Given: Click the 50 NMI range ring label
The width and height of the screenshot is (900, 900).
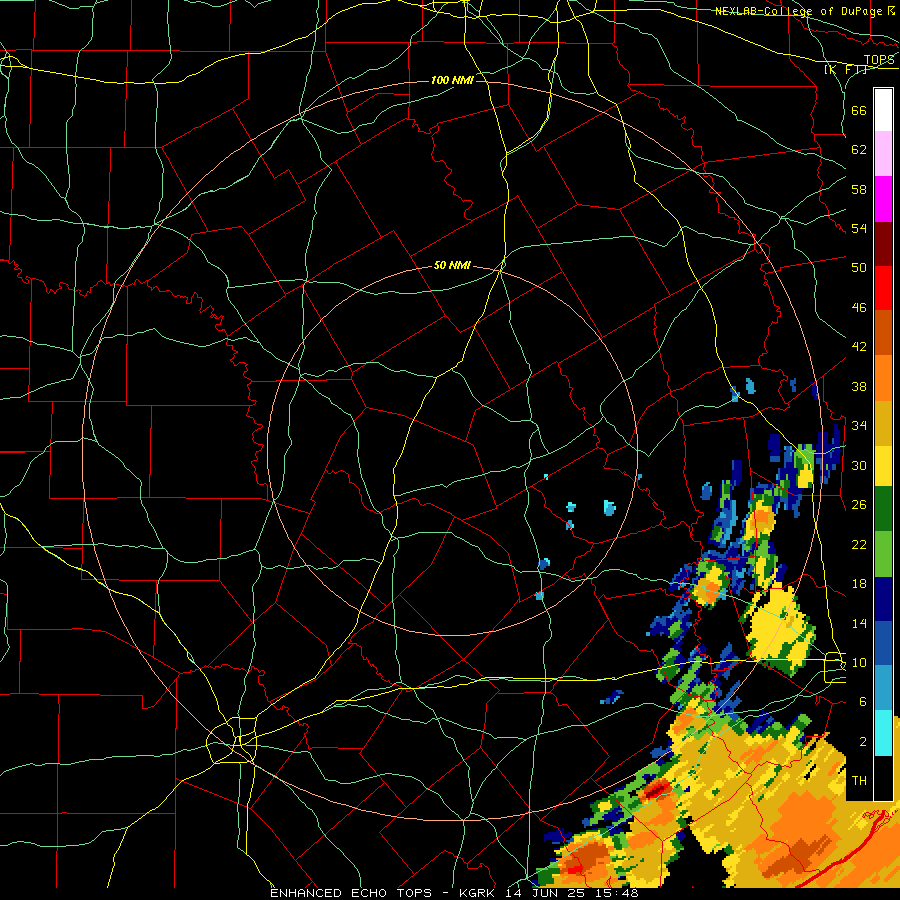Looking at the screenshot, I should click(x=452, y=265).
